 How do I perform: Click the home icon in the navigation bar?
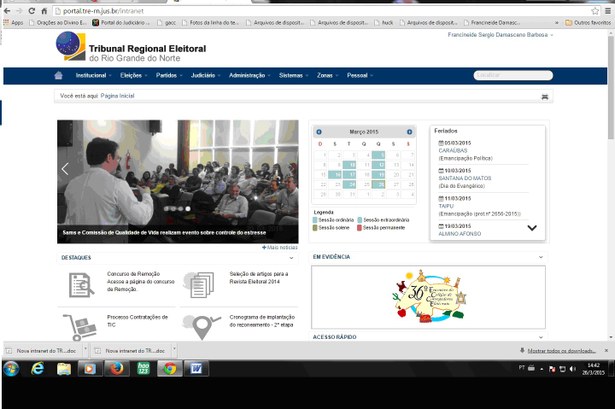coord(58,75)
